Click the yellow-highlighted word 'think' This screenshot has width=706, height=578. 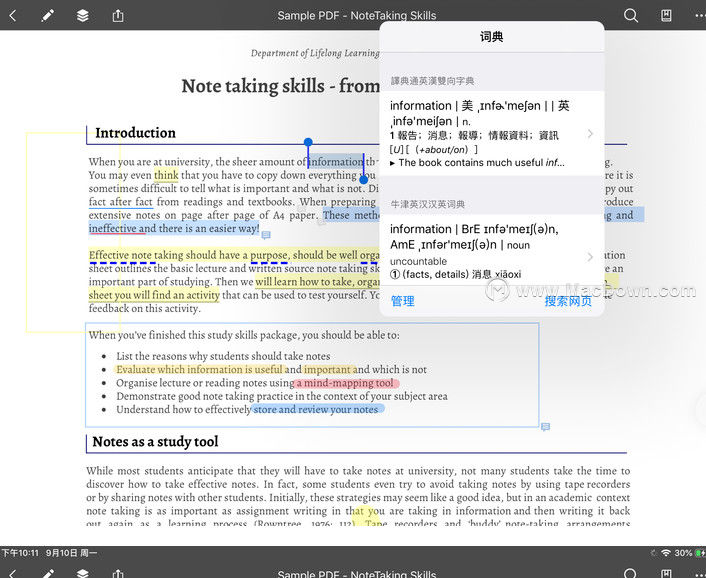point(166,175)
